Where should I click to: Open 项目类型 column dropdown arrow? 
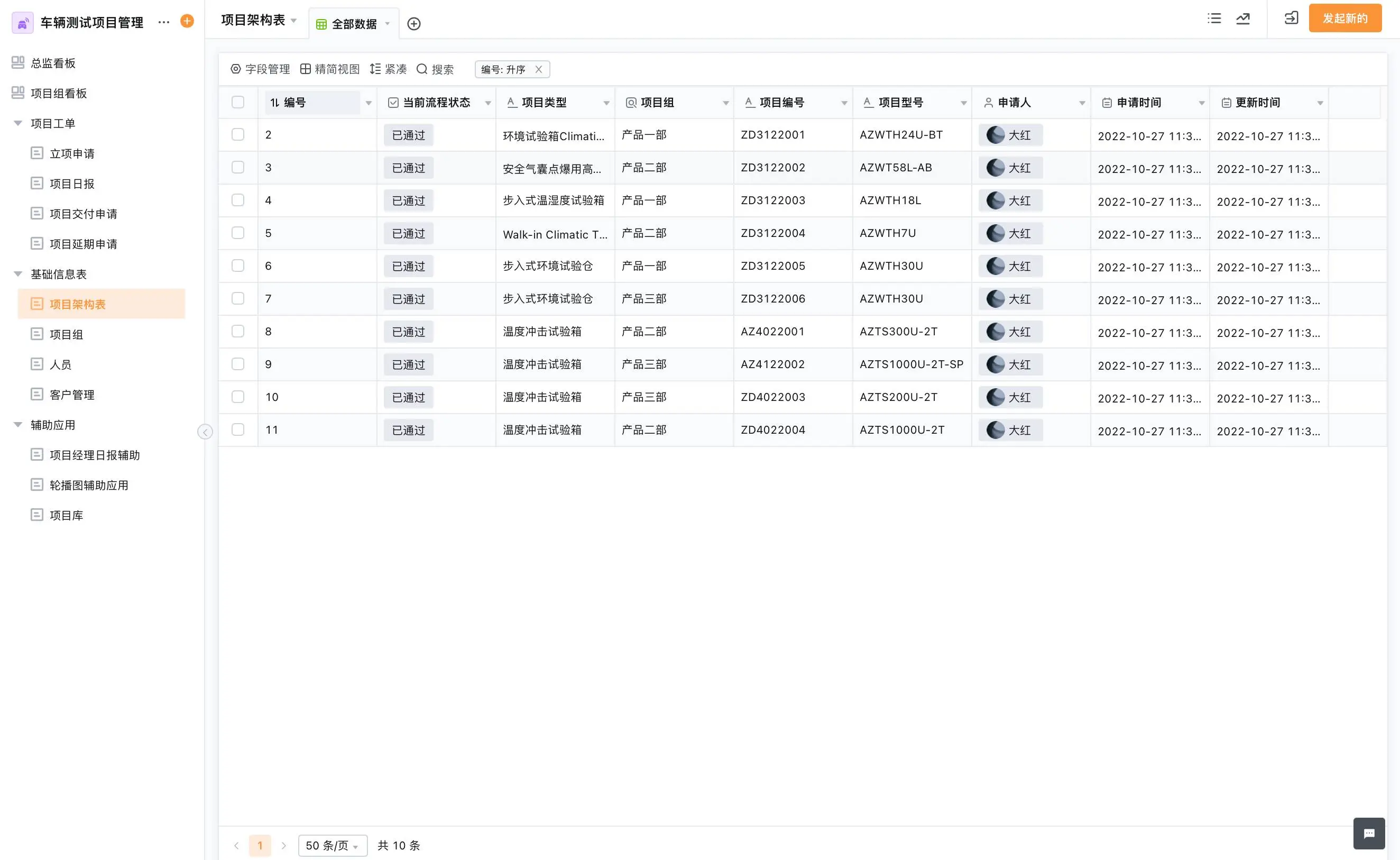pos(606,103)
